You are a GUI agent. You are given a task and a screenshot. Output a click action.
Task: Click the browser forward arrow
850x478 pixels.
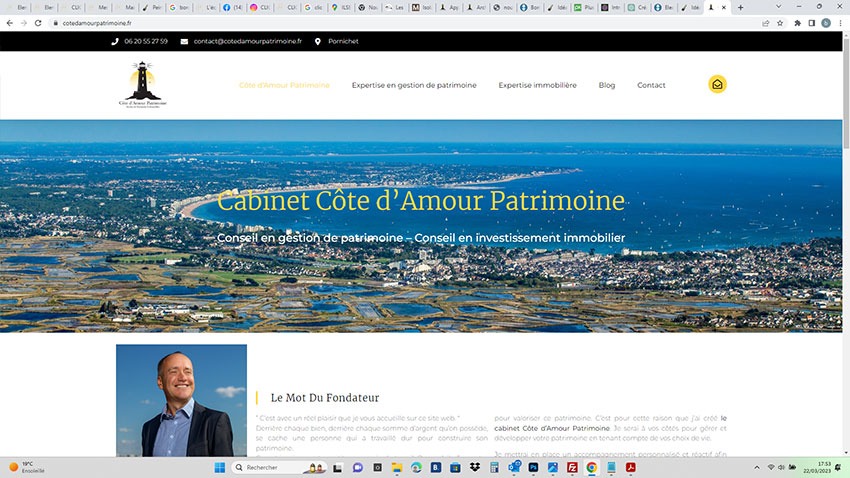coord(24,23)
